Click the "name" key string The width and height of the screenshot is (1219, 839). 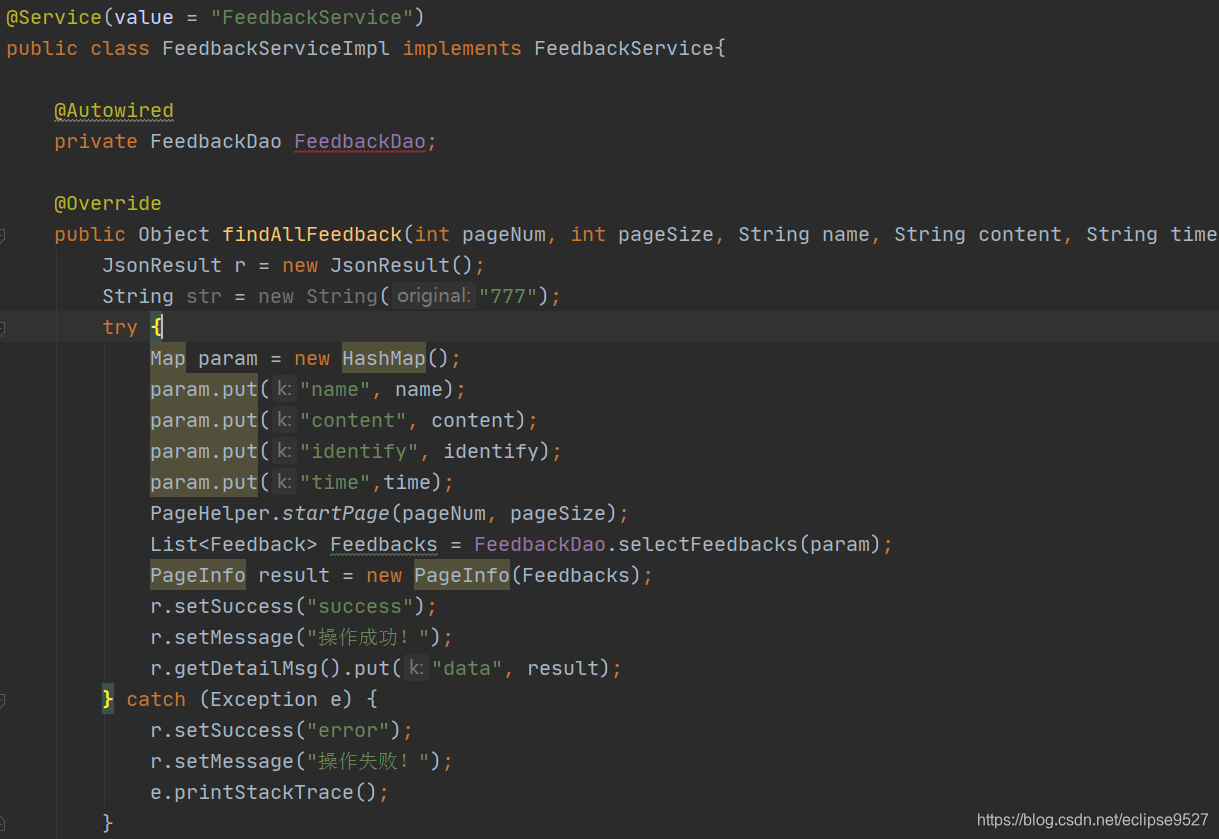335,389
